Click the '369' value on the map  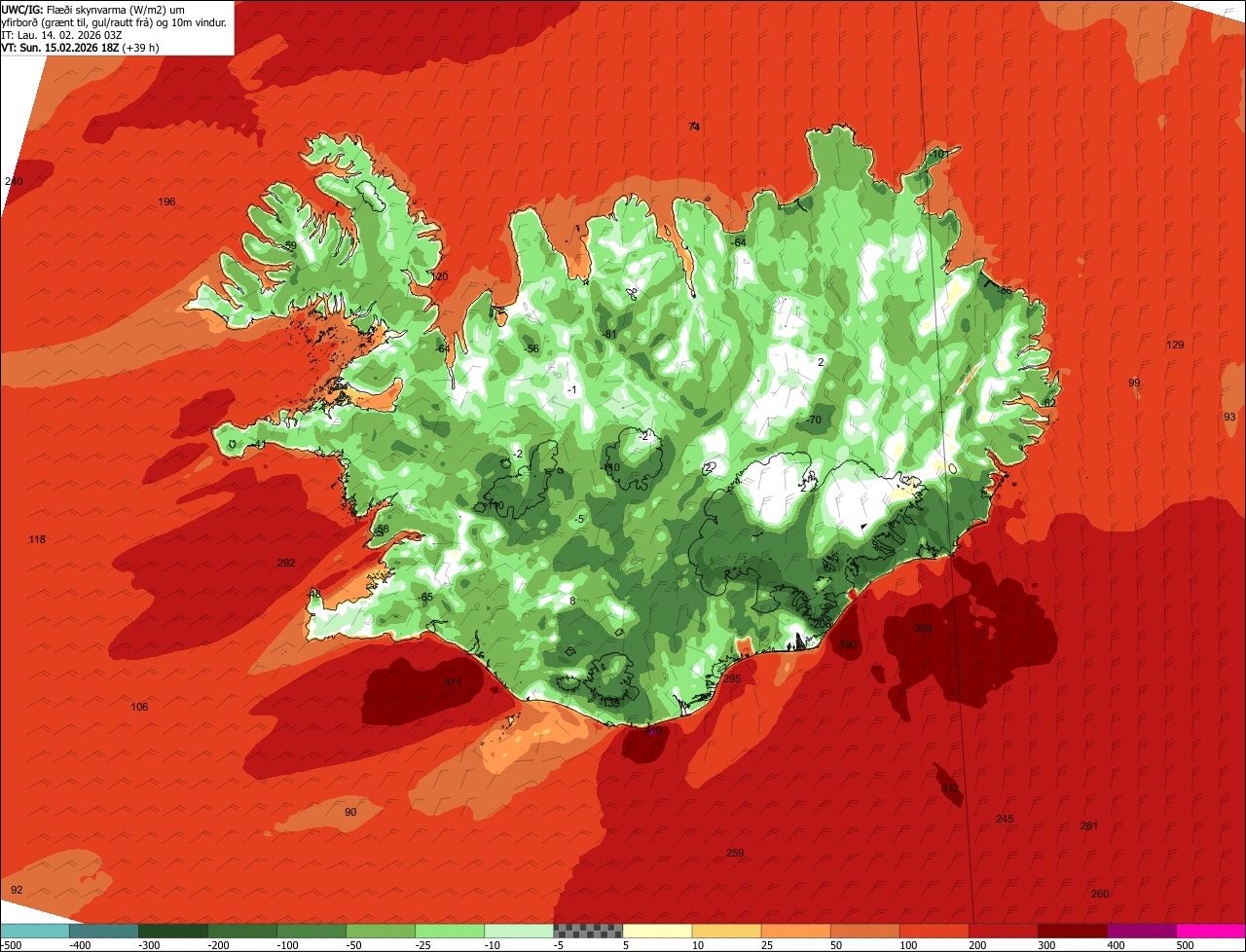pyautogui.click(x=923, y=628)
